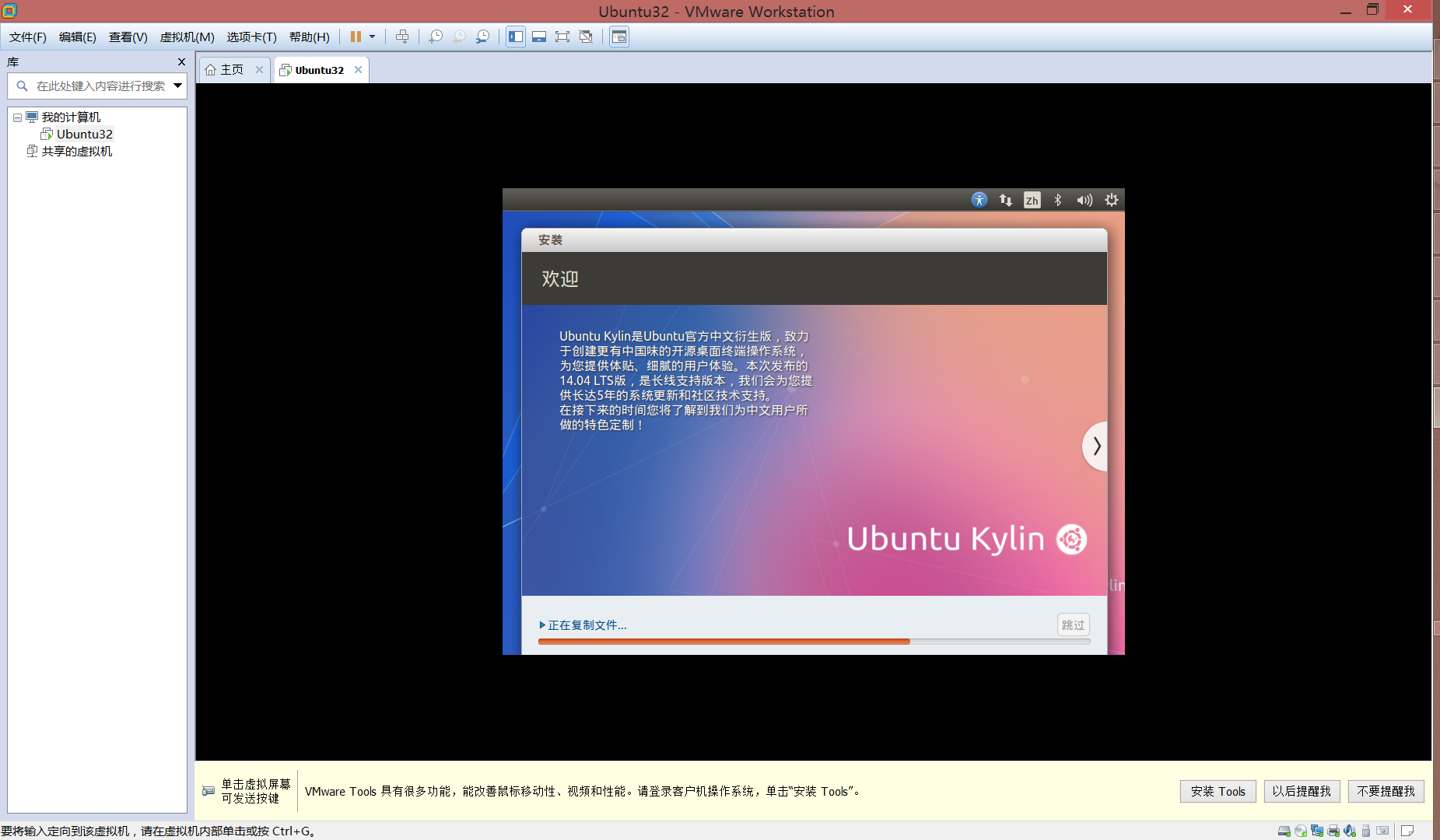The image size is (1440, 840).
Task: Open the 帮助(H) menu
Action: tap(309, 37)
